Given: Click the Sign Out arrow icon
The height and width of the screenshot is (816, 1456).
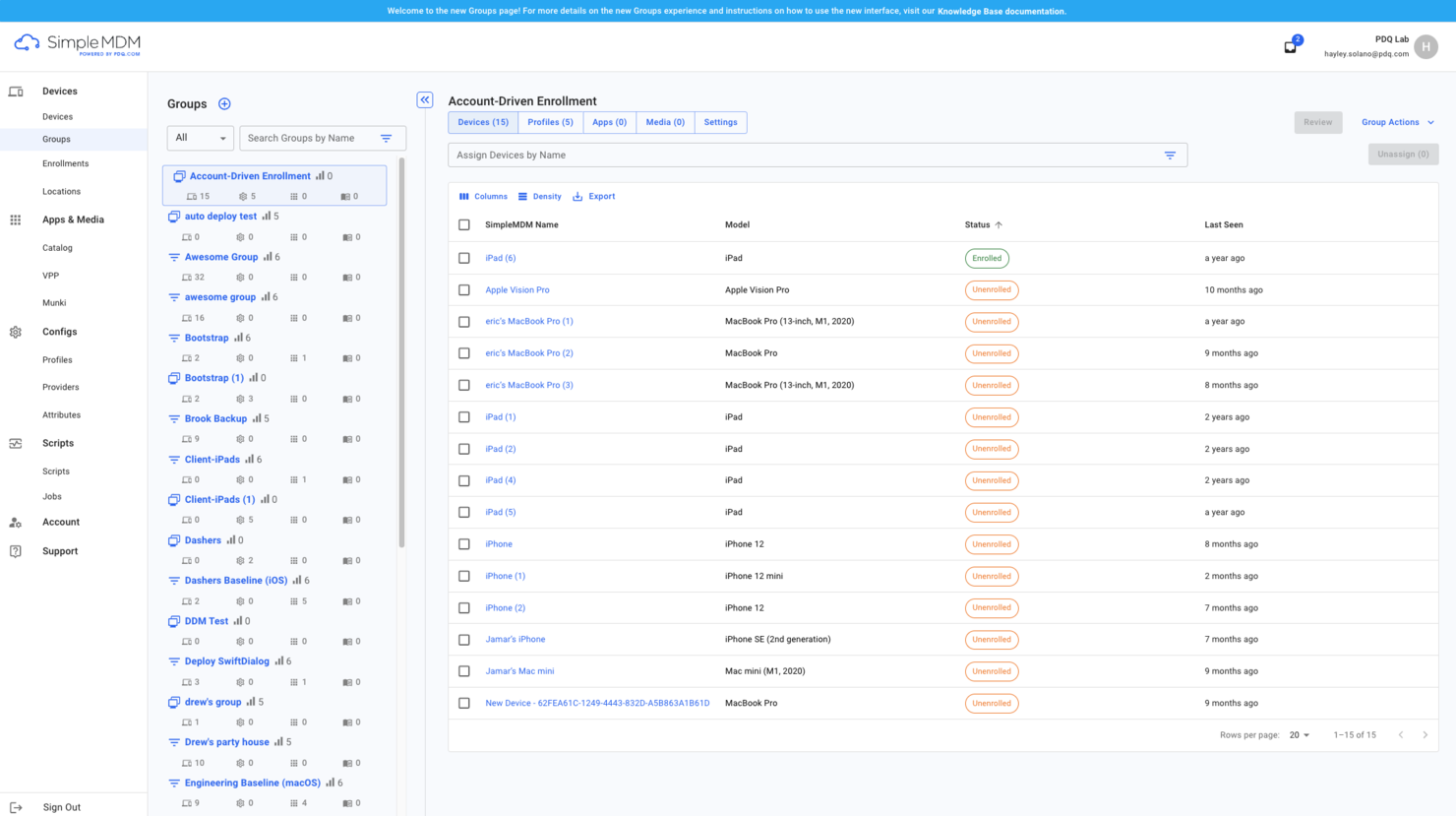Looking at the screenshot, I should click(x=16, y=807).
